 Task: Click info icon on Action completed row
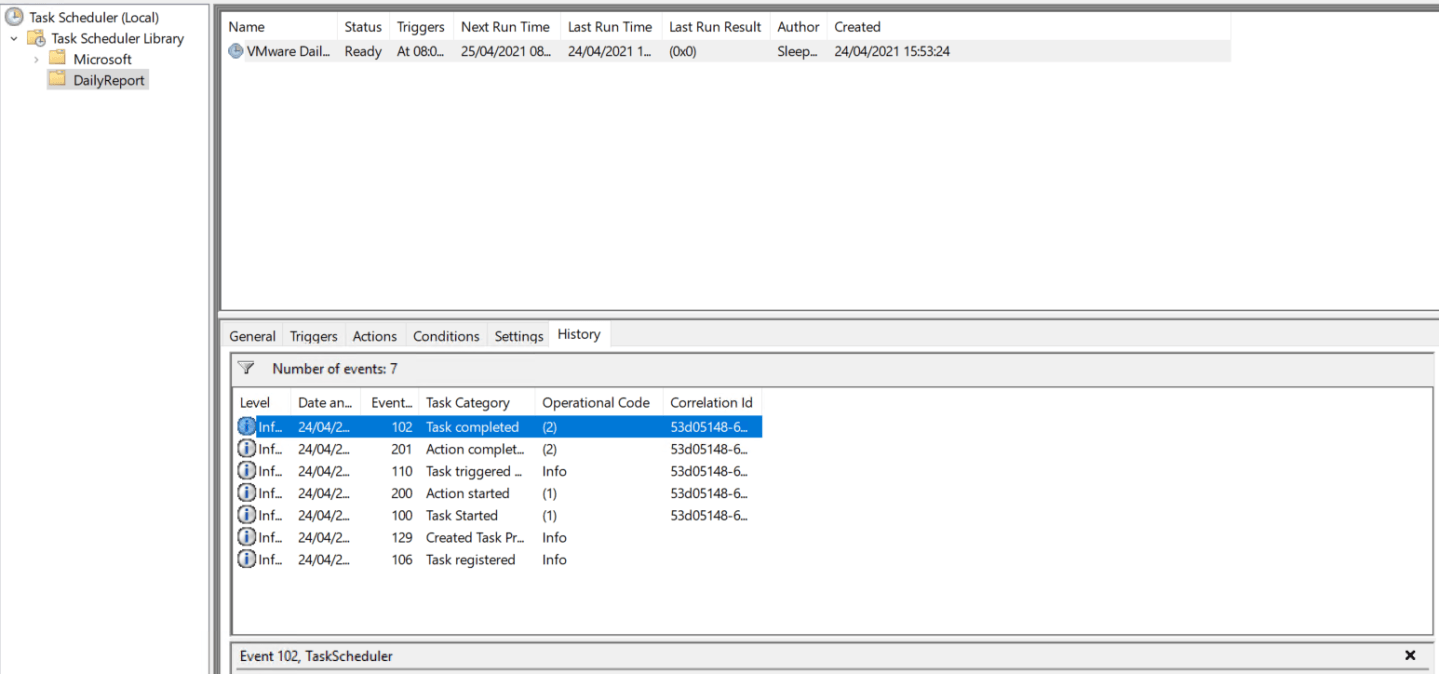(246, 449)
